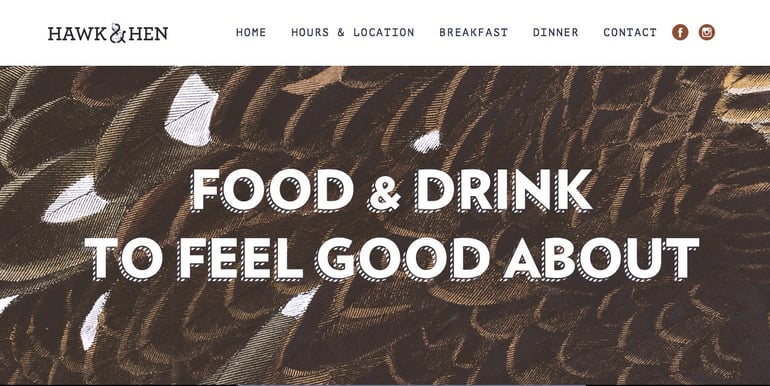
Task: Open the Hours & Location page
Action: coord(353,32)
